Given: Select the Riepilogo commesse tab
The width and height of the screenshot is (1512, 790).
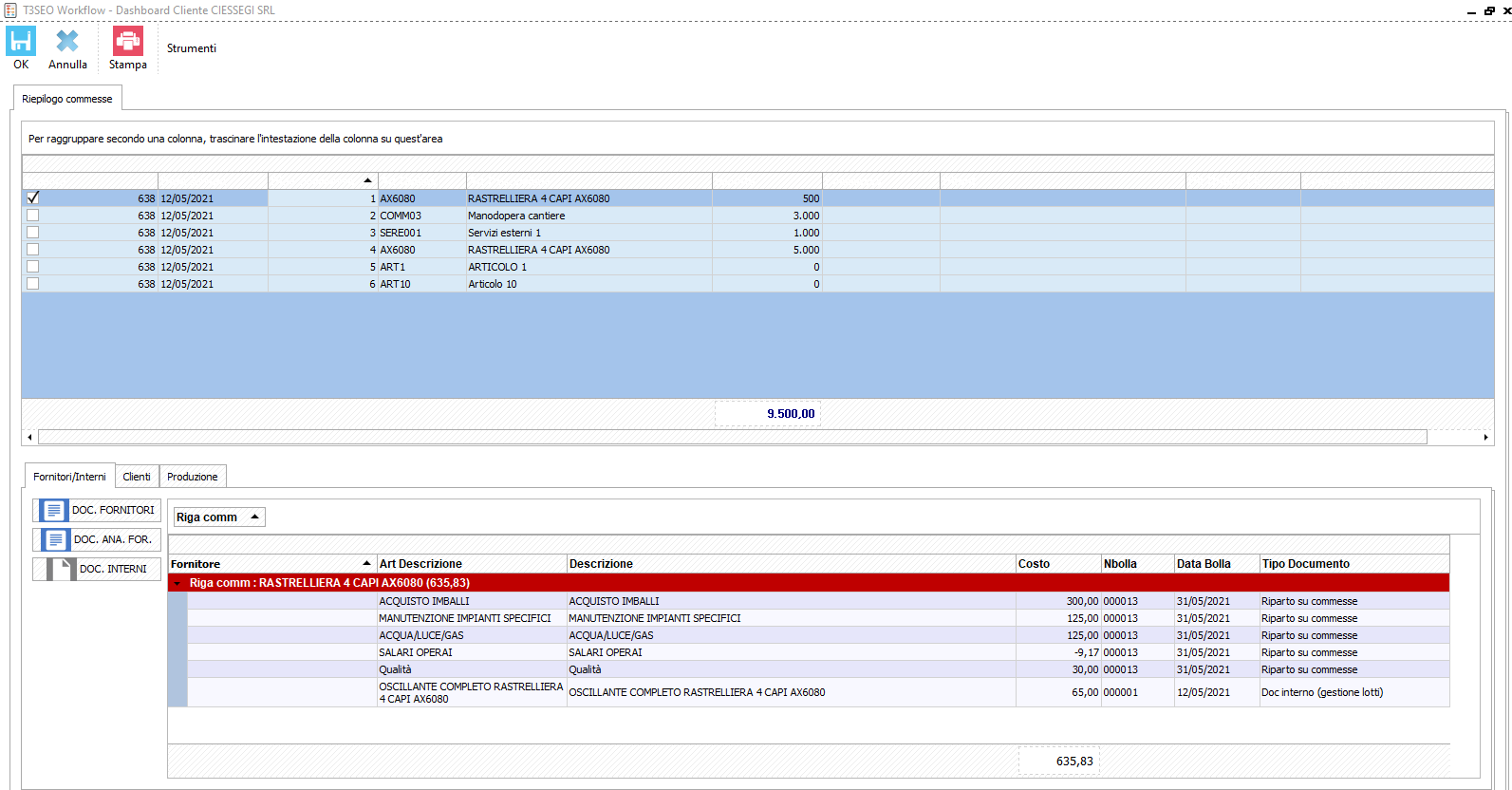Looking at the screenshot, I should click(x=67, y=99).
